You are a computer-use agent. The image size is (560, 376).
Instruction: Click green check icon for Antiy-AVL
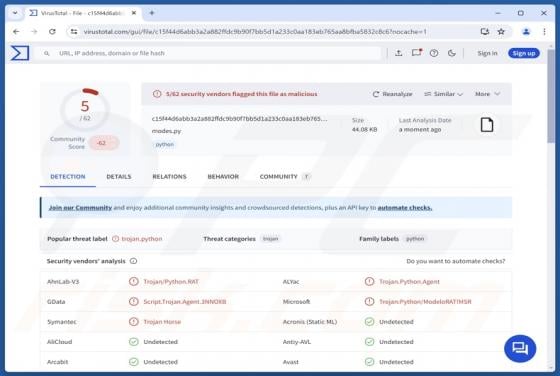coord(369,342)
